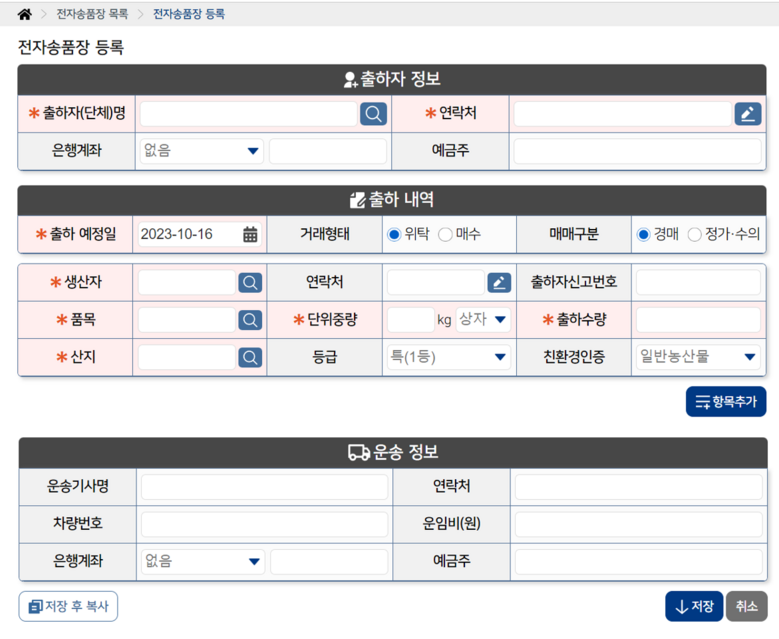This screenshot has width=779, height=639.
Task: Click 출하자 정보 section header
Action: (x=392, y=80)
